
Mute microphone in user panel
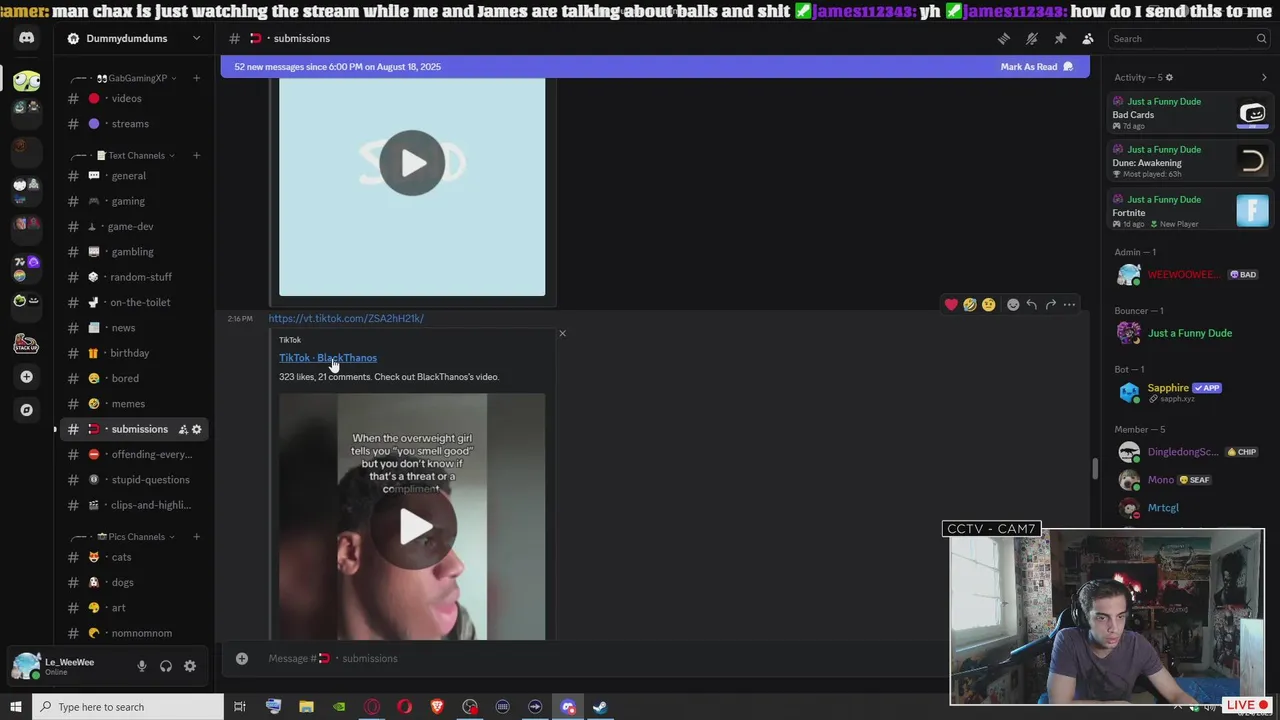(142, 666)
